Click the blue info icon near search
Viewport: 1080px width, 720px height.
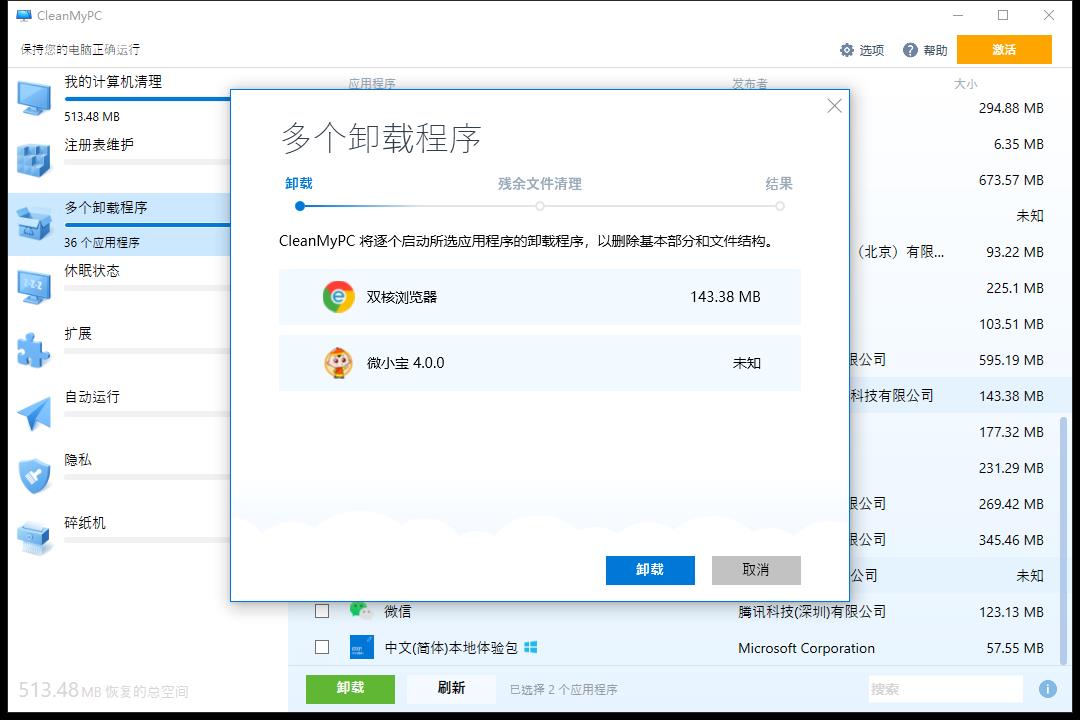coord(1048,688)
